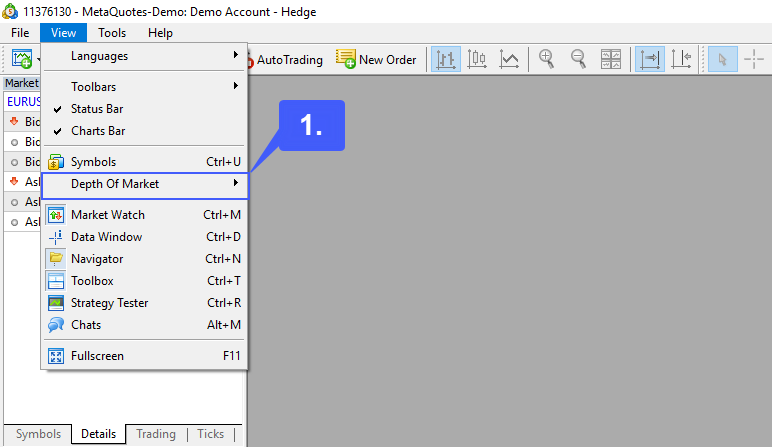Open the Help menu
Screen dimensions: 772x447
(160, 33)
